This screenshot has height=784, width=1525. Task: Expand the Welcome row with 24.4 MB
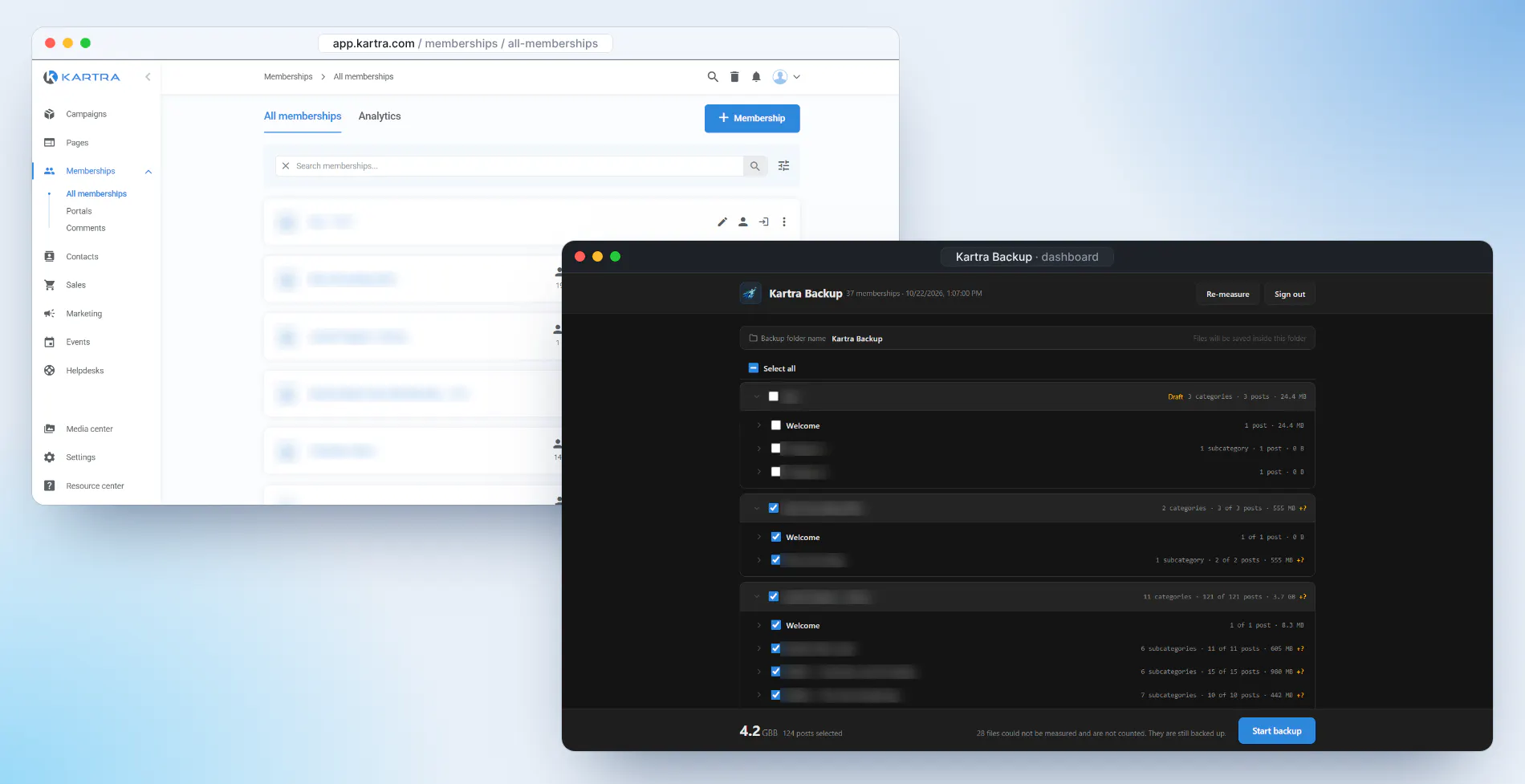pyautogui.click(x=758, y=425)
